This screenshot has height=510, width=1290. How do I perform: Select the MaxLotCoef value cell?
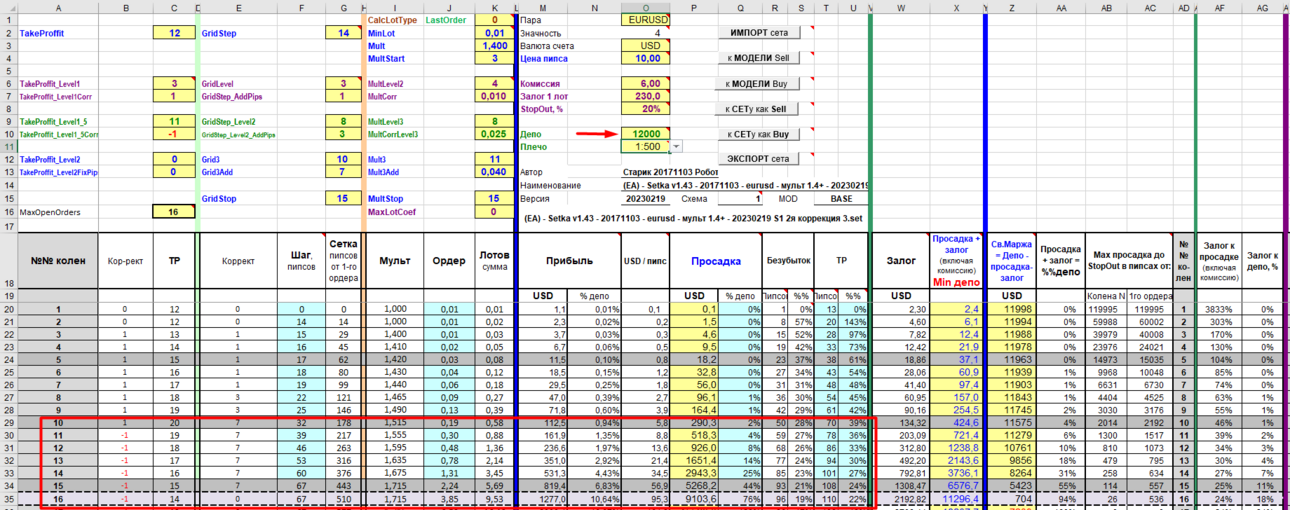(493, 211)
